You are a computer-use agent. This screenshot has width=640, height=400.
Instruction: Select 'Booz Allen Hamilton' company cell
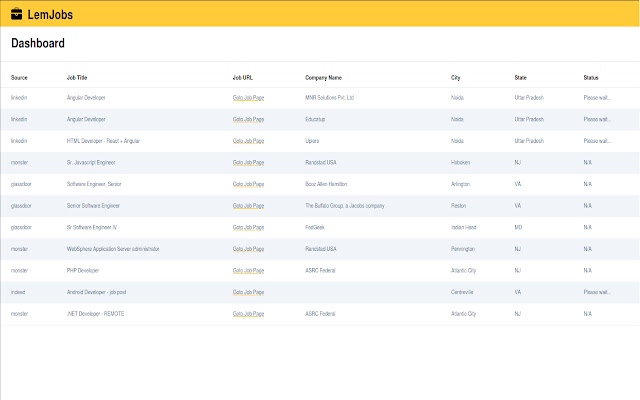[326, 184]
